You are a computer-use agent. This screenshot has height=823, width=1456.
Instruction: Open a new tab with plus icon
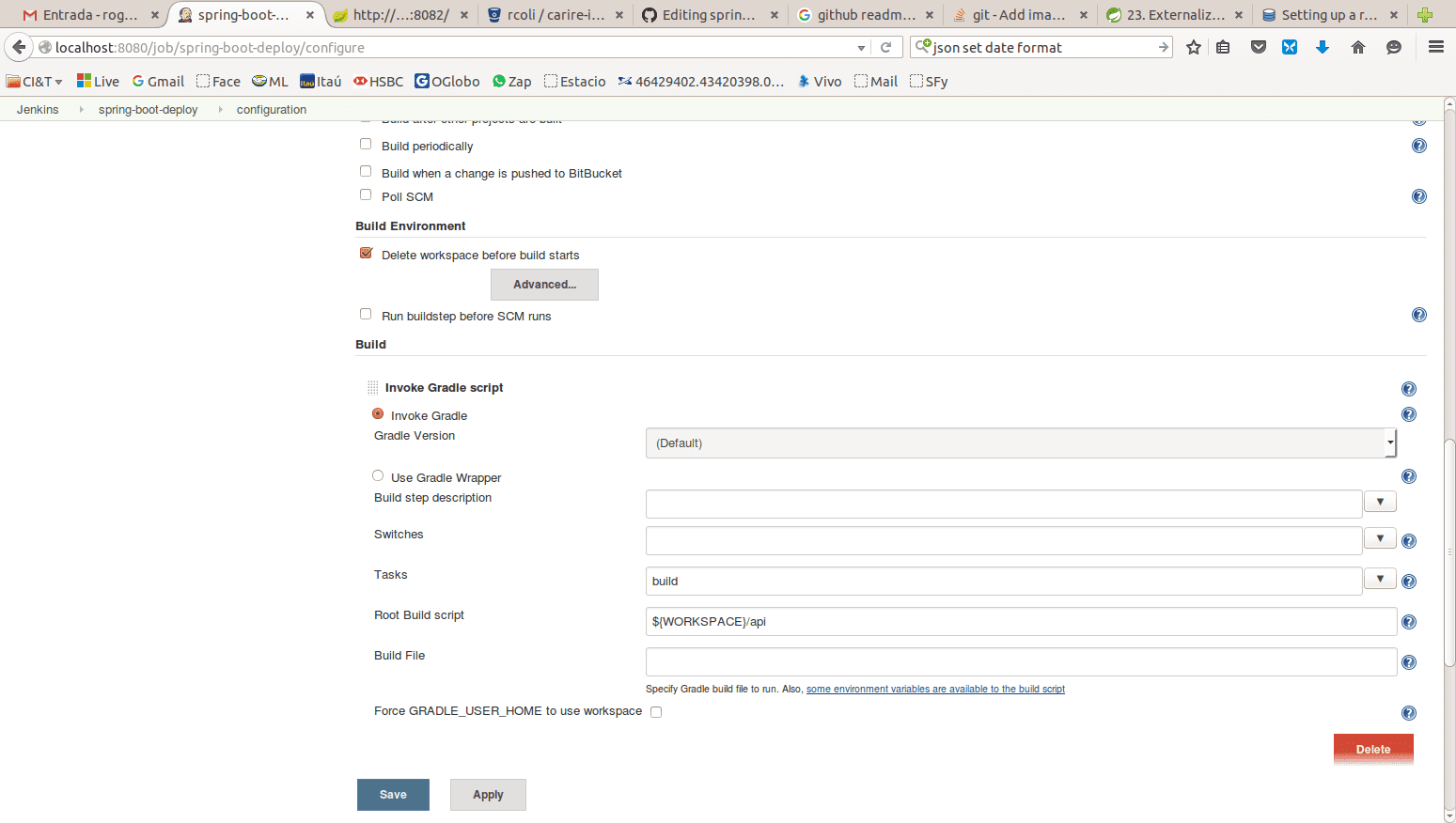tap(1425, 15)
